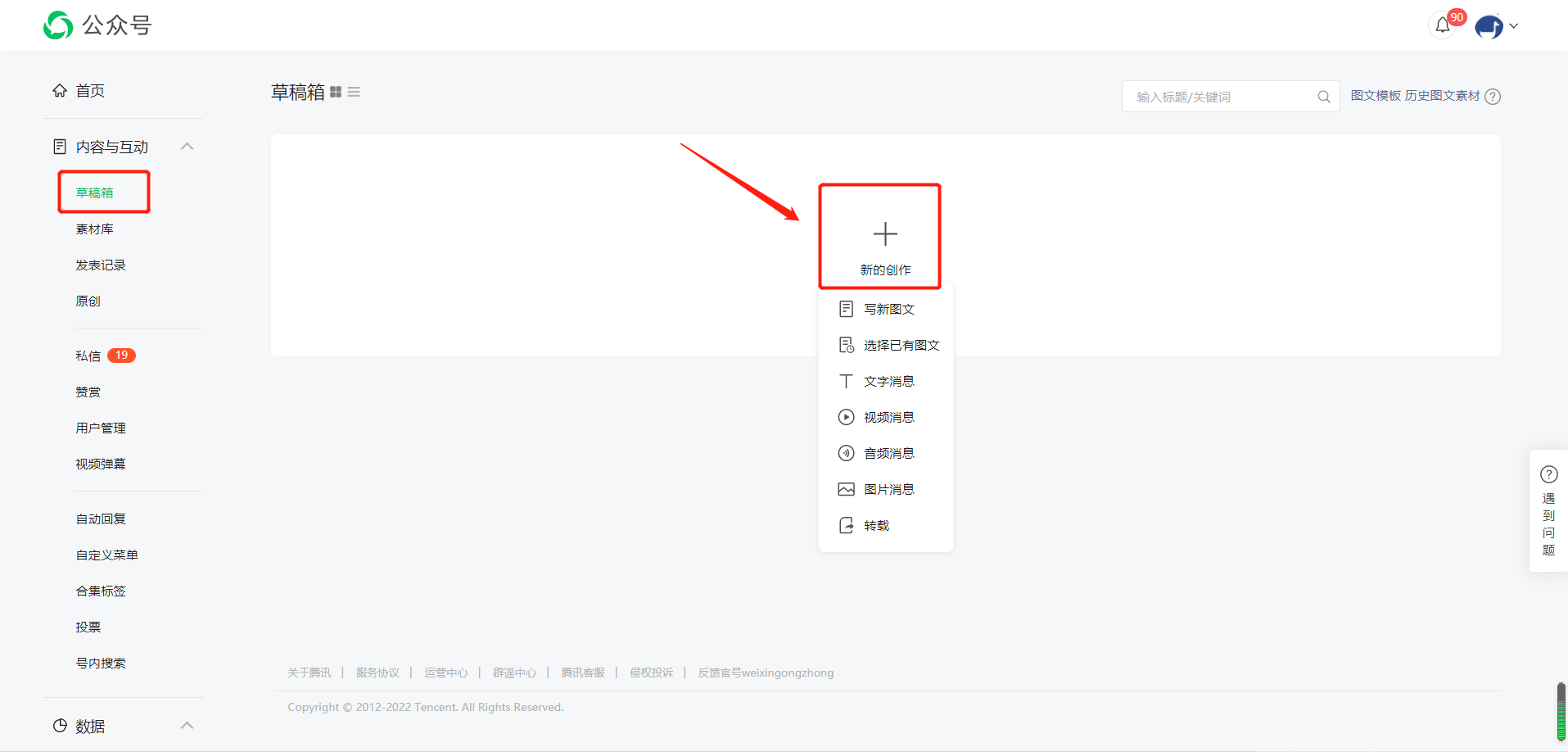Click the help question mark beside 历史图文素材
This screenshot has width=1568, height=752.
point(1493,97)
